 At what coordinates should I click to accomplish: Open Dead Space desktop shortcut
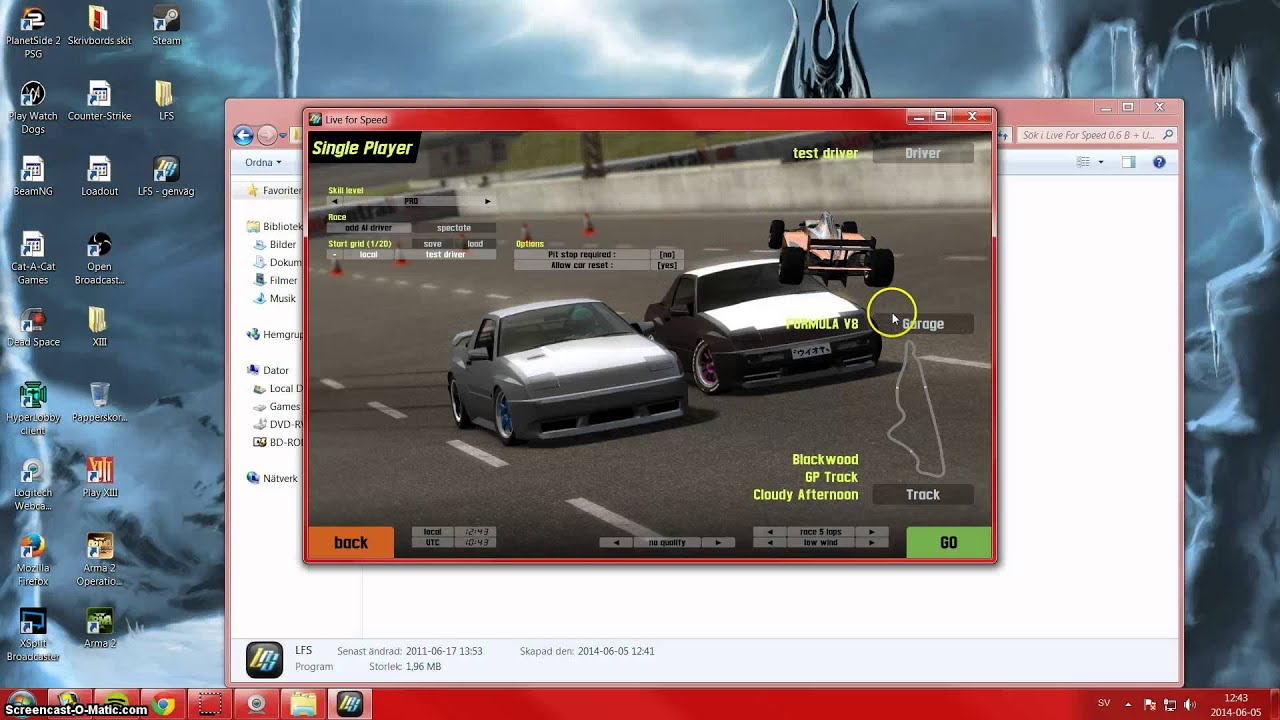[x=33, y=327]
